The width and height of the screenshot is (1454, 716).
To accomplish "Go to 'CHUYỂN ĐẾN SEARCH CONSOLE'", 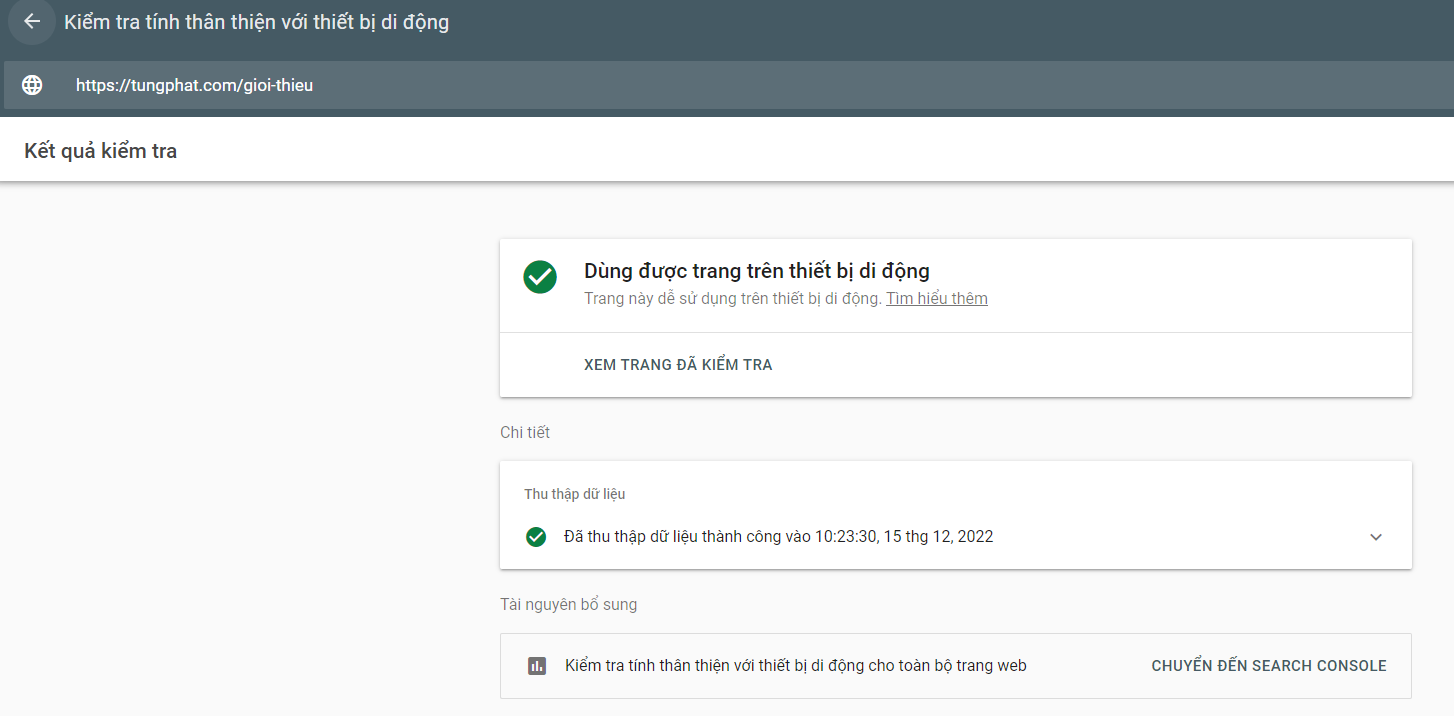I will [1268, 666].
